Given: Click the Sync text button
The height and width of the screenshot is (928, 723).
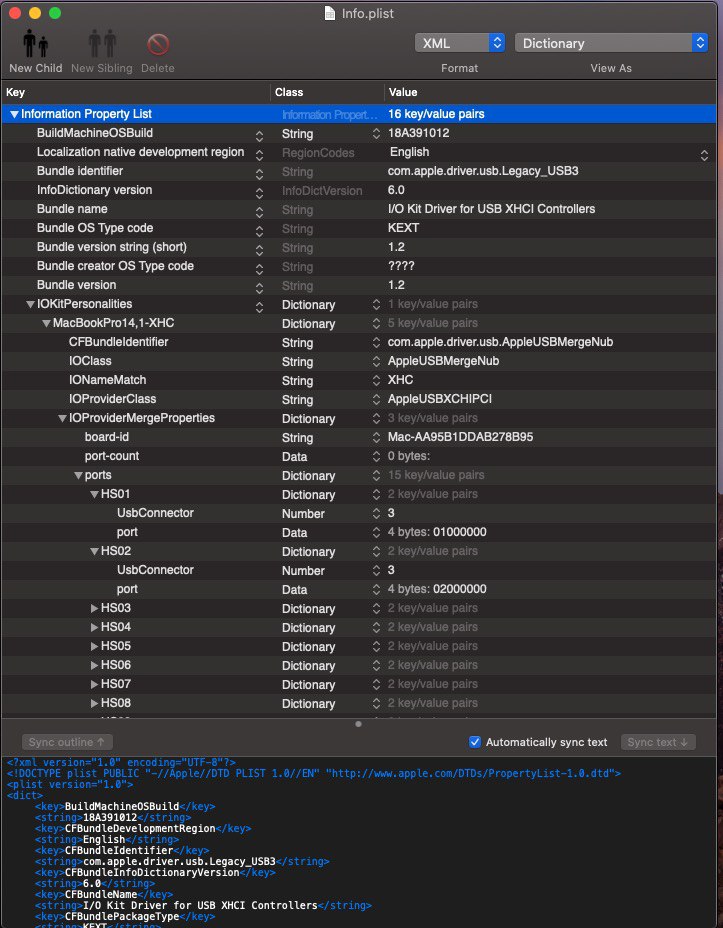Looking at the screenshot, I should coord(658,742).
